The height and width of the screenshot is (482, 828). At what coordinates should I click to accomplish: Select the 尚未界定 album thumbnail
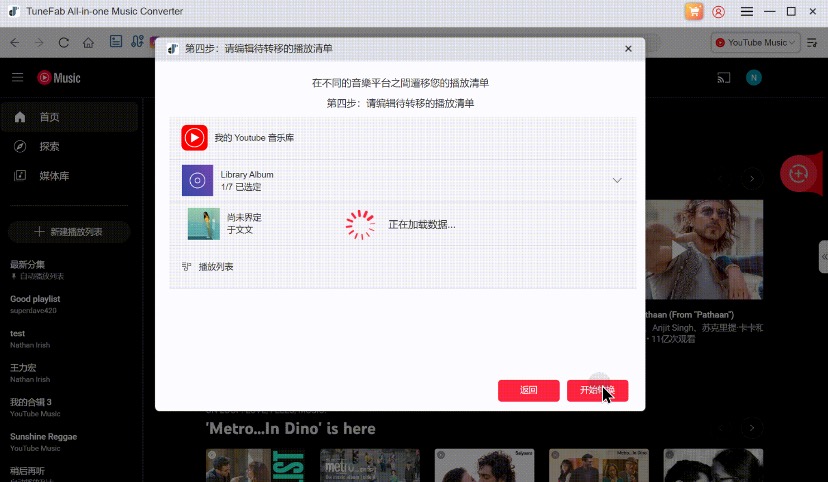[x=203, y=224]
